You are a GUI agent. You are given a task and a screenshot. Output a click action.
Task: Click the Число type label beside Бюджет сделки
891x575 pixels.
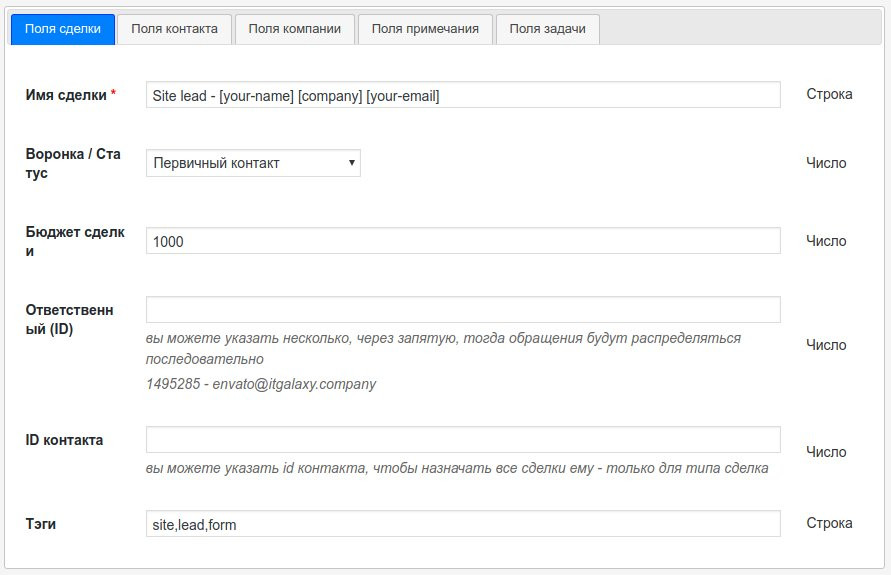826,241
